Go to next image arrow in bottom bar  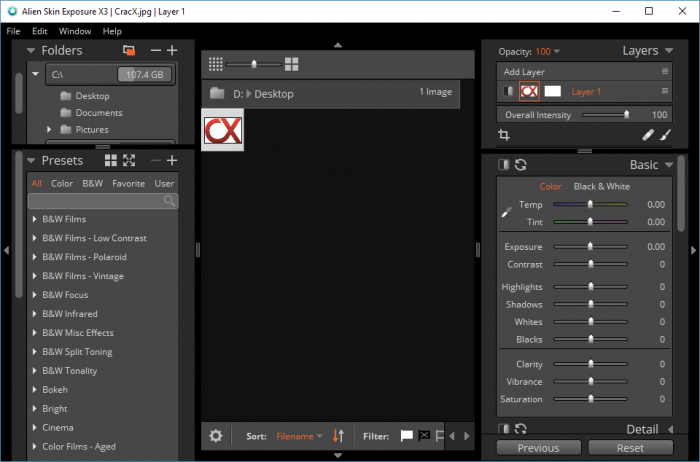point(467,436)
